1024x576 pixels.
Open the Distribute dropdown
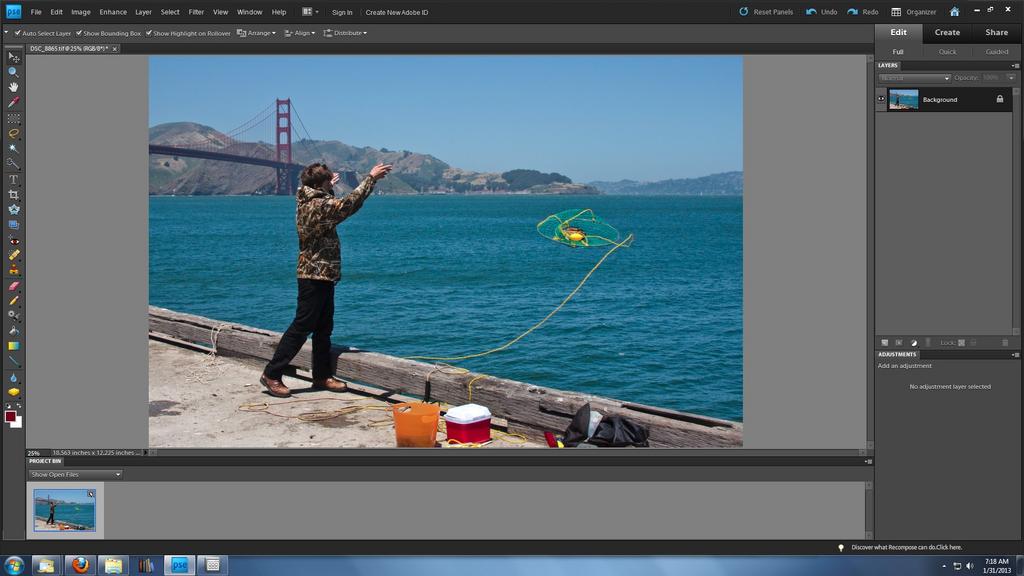click(x=345, y=33)
